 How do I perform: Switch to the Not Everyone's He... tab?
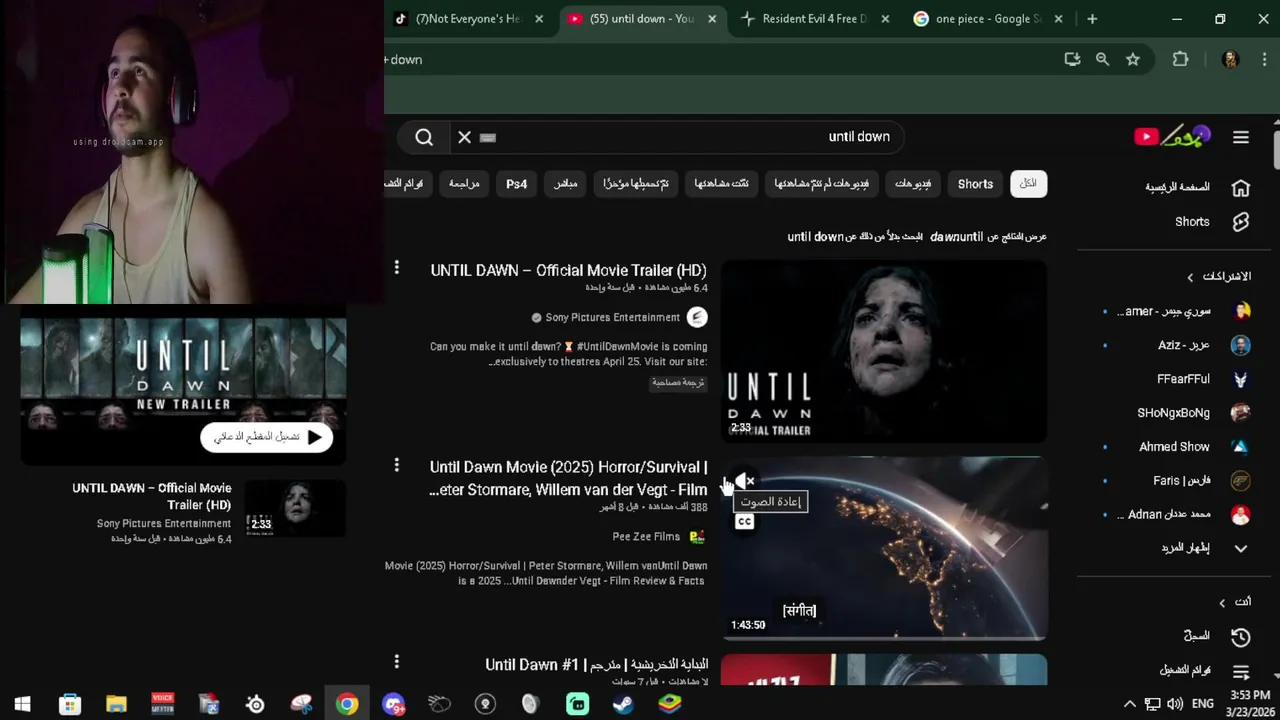point(470,19)
